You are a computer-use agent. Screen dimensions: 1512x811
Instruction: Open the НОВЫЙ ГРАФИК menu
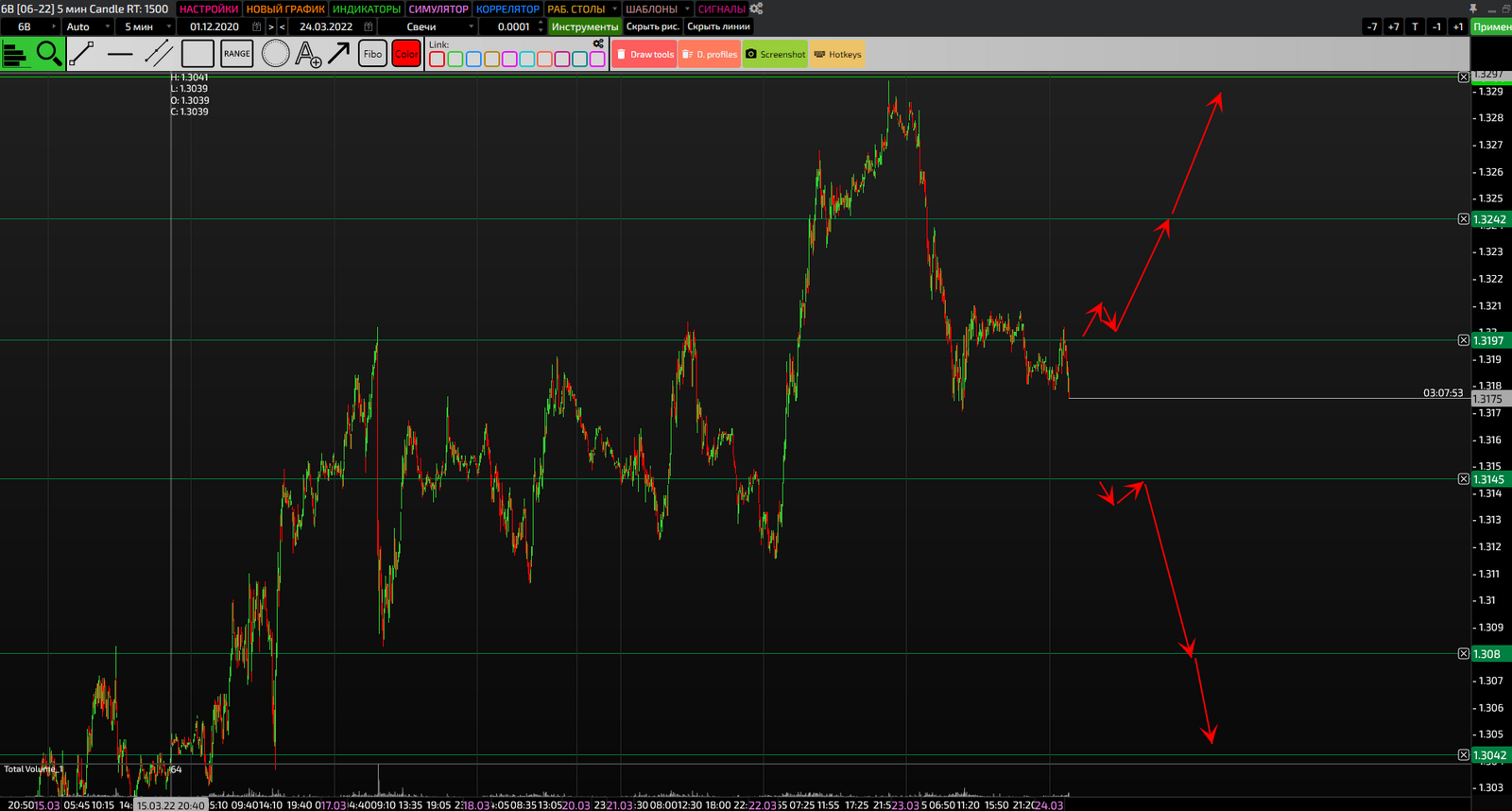285,9
